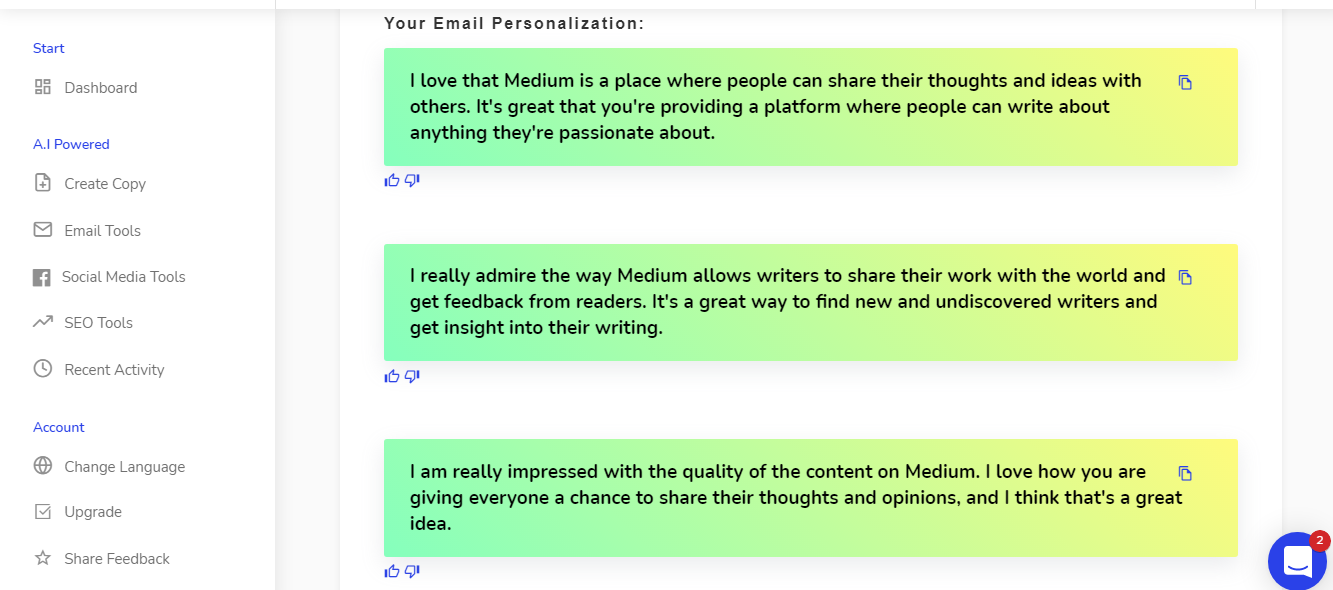Image resolution: width=1333 pixels, height=590 pixels.
Task: Give thumbs down to third personalization
Action: tap(412, 572)
